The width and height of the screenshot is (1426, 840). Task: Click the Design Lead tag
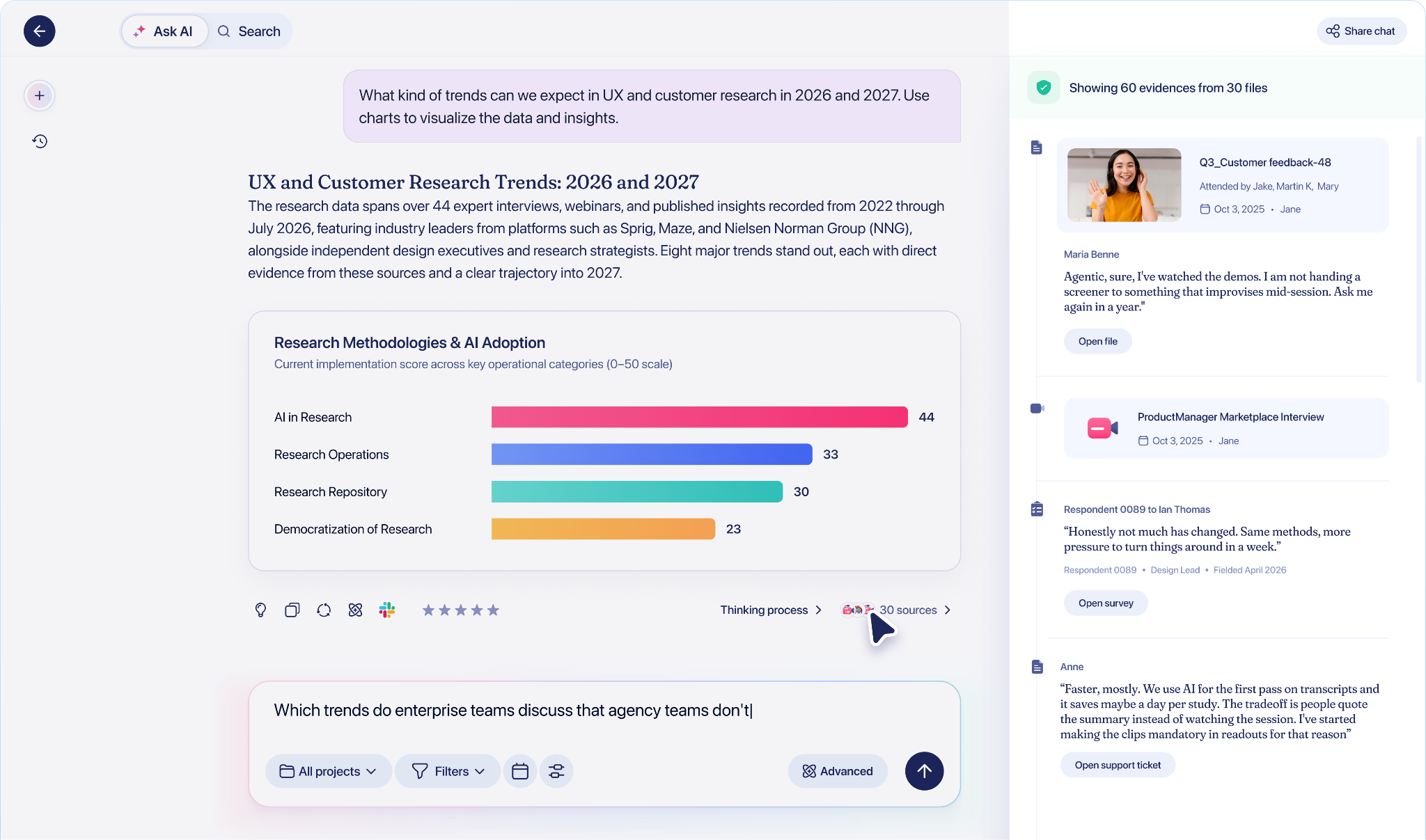1175,570
